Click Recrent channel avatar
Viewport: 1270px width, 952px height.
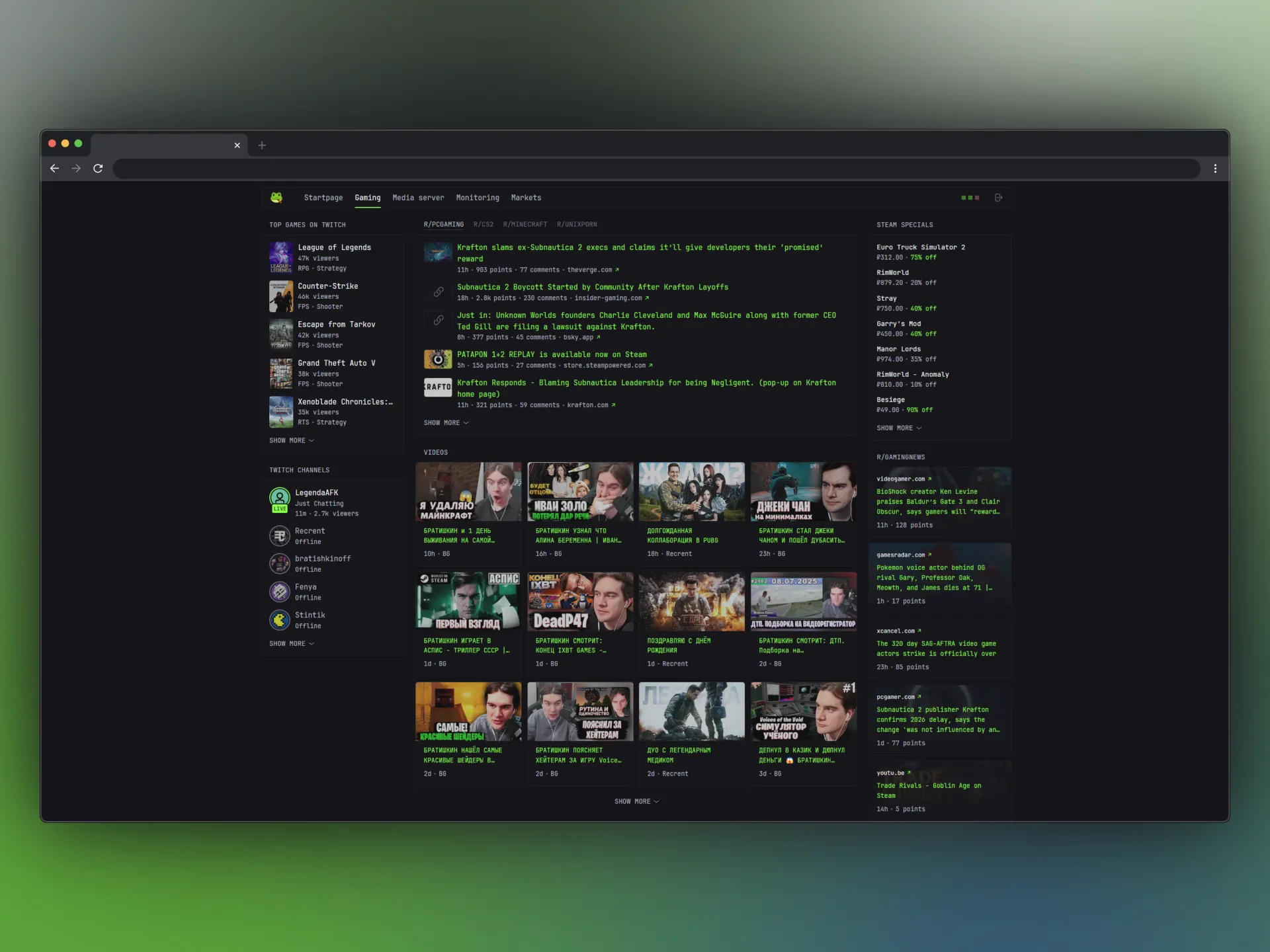(x=280, y=536)
